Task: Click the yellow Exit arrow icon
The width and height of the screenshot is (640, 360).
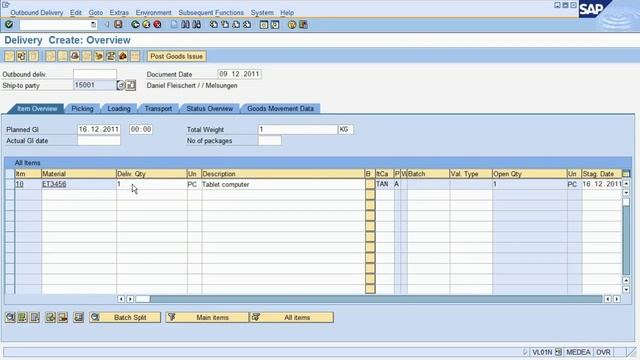Action: [x=146, y=24]
